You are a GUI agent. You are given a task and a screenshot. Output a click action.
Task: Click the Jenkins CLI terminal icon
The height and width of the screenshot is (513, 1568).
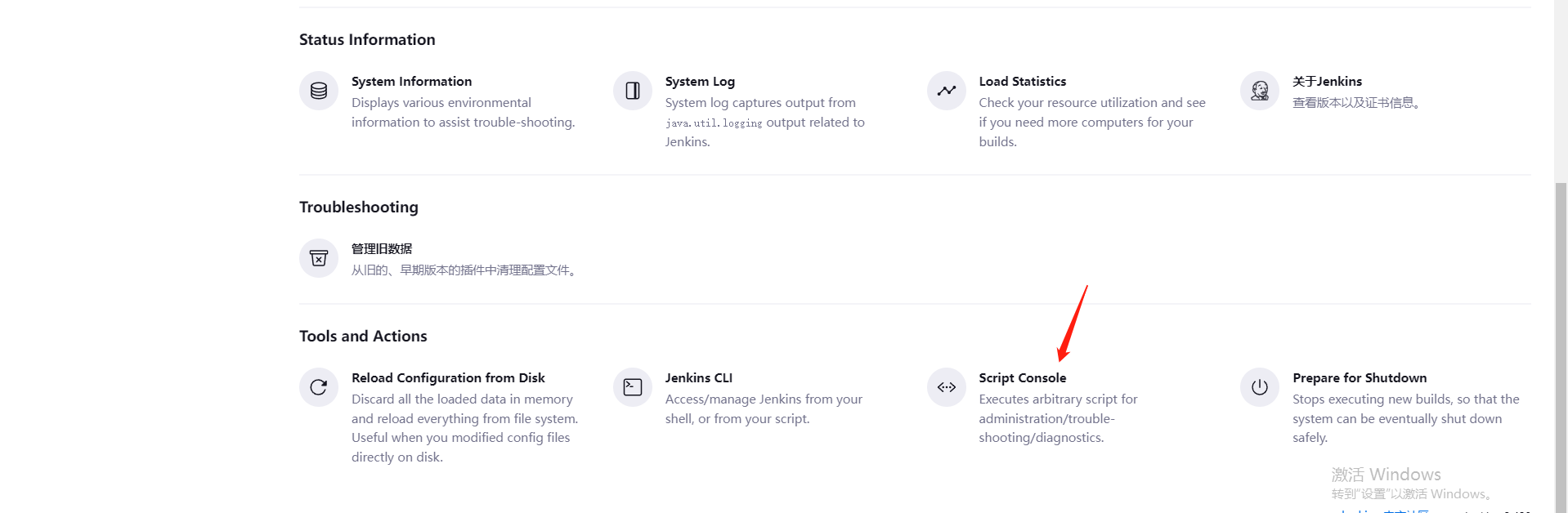tap(633, 387)
